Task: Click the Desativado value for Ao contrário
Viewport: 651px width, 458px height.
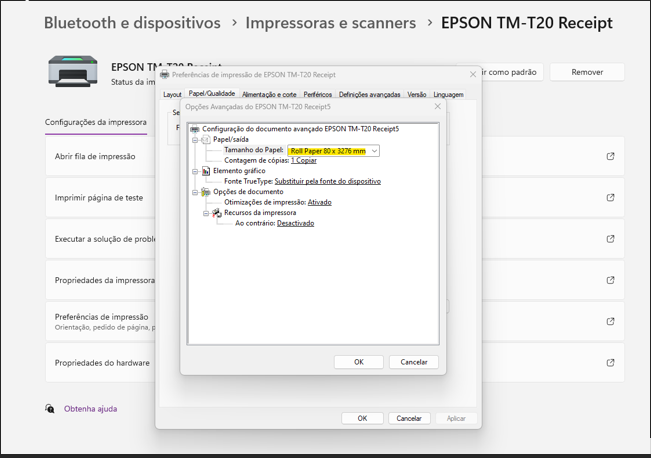Action: coord(295,223)
